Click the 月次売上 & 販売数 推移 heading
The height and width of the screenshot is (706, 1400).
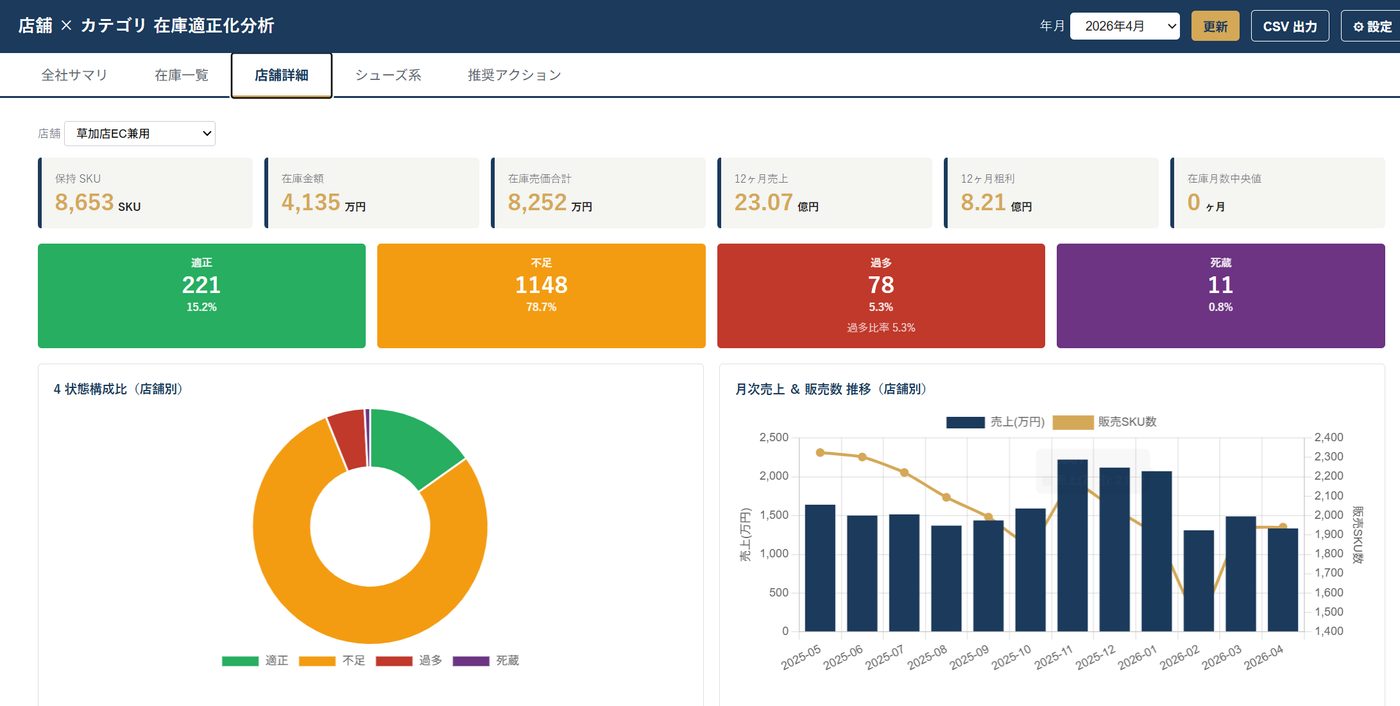coord(831,389)
